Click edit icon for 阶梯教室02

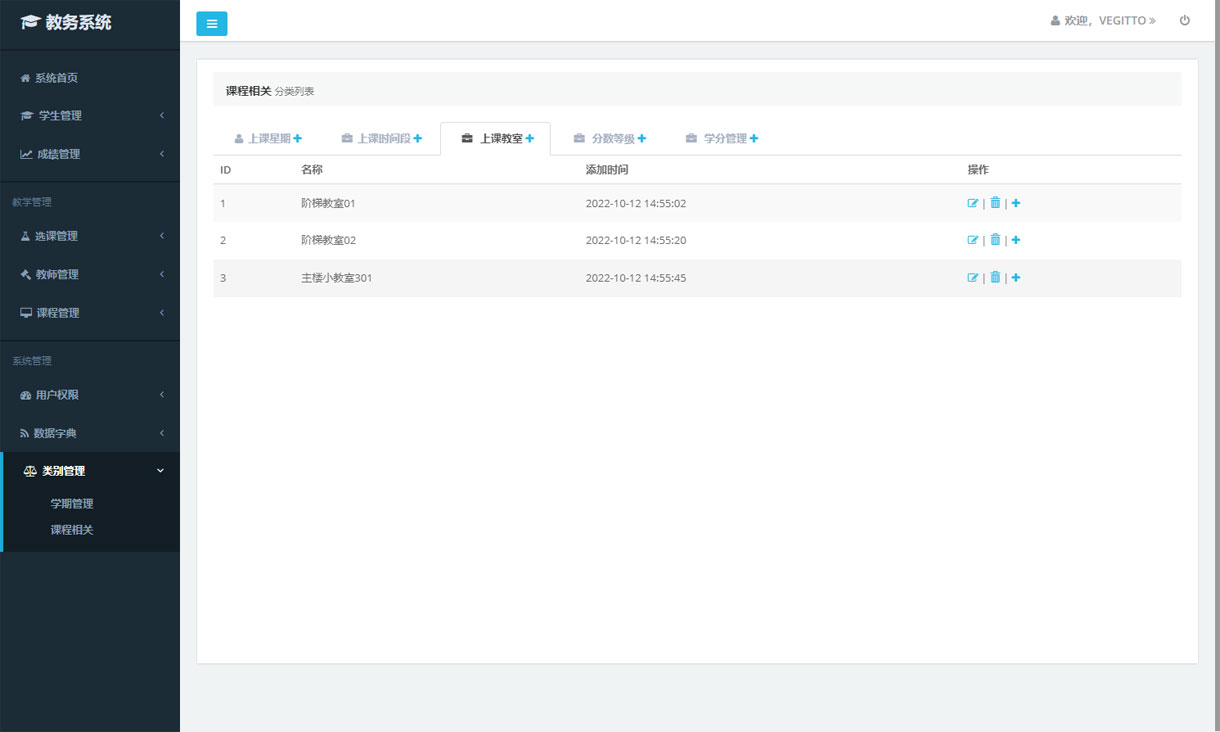(973, 240)
